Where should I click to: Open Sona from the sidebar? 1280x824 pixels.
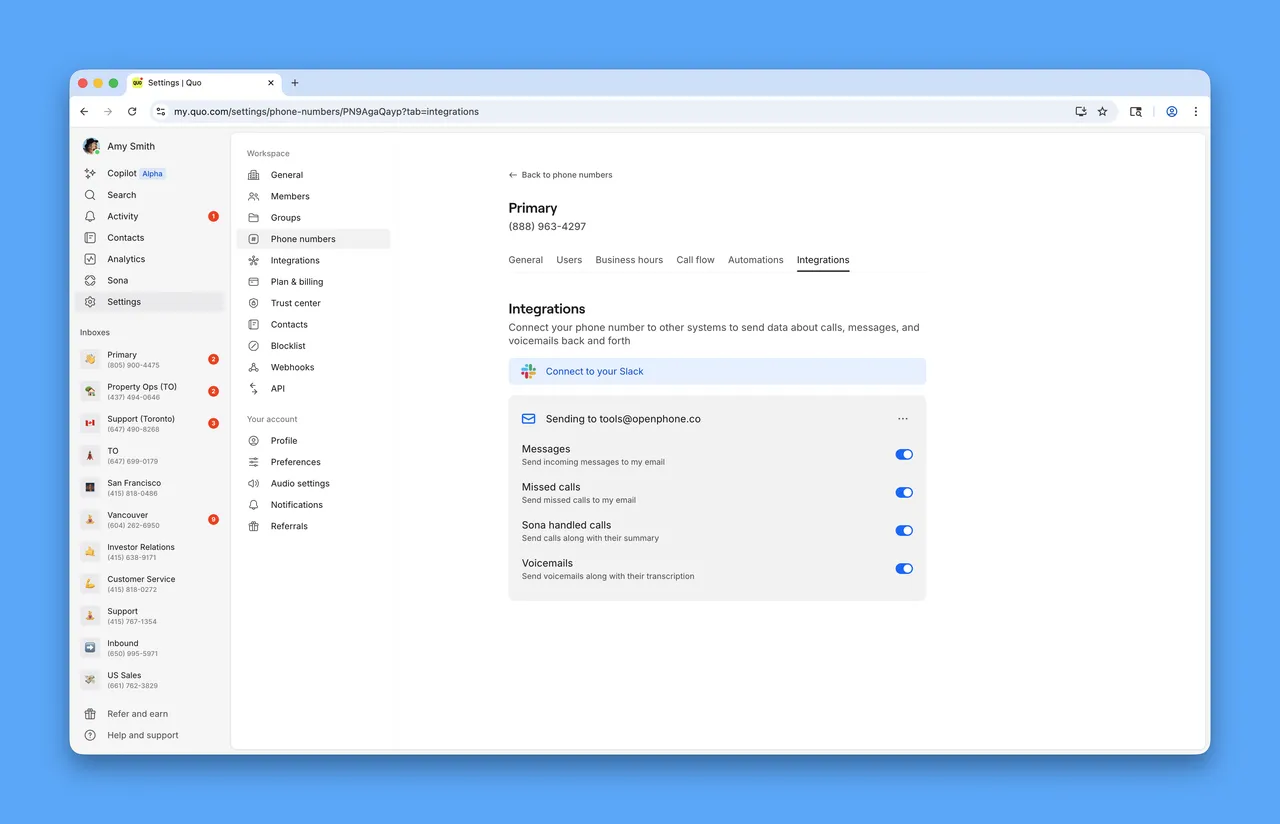click(117, 280)
